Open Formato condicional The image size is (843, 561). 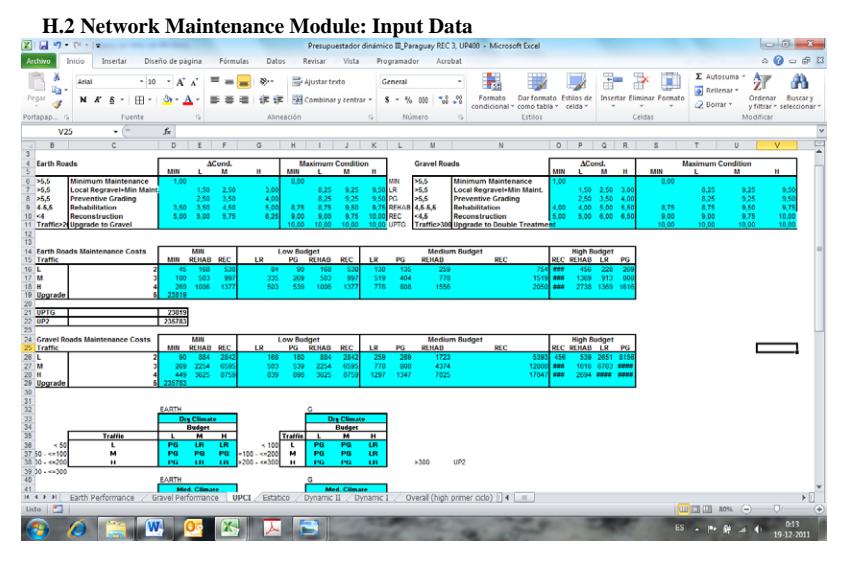(x=491, y=91)
